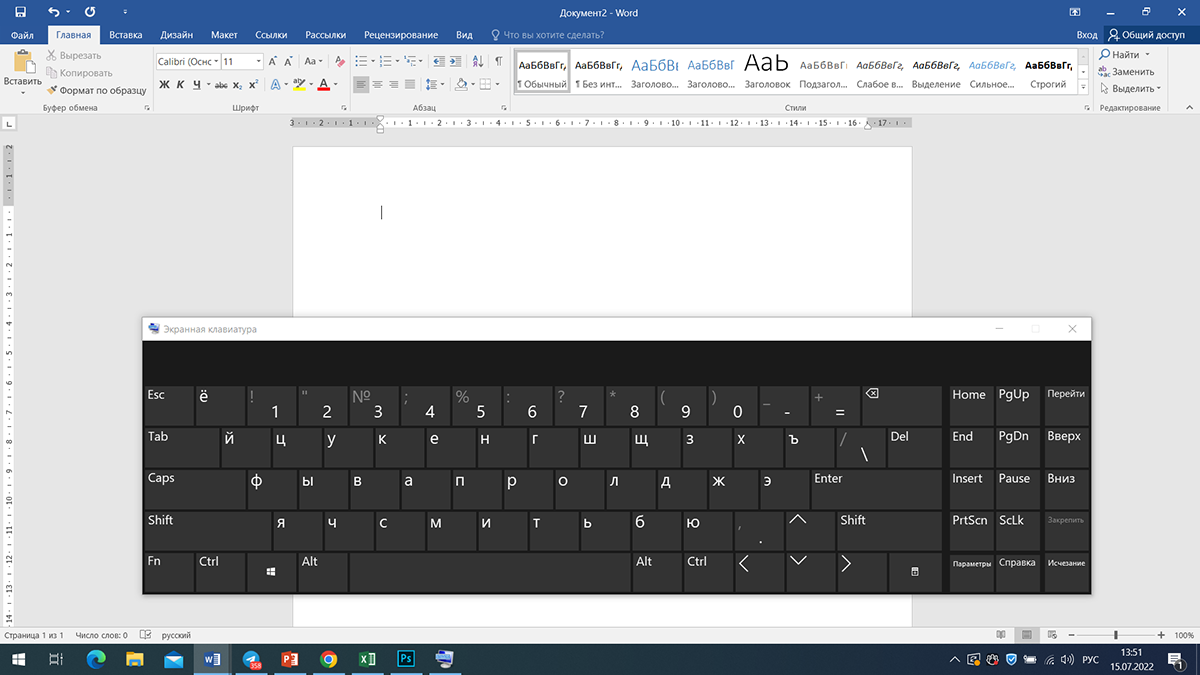Viewport: 1200px width, 675px height.
Task: Align text left in paragraph group
Action: [x=361, y=85]
